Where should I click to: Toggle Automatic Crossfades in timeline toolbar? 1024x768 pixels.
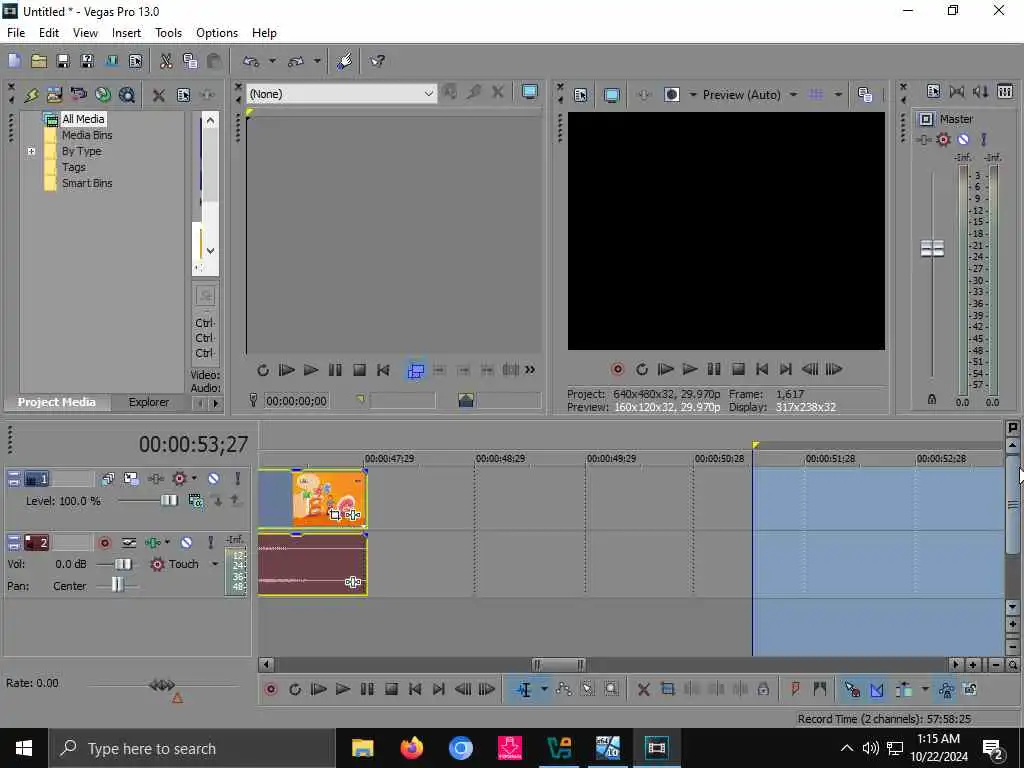(876, 690)
